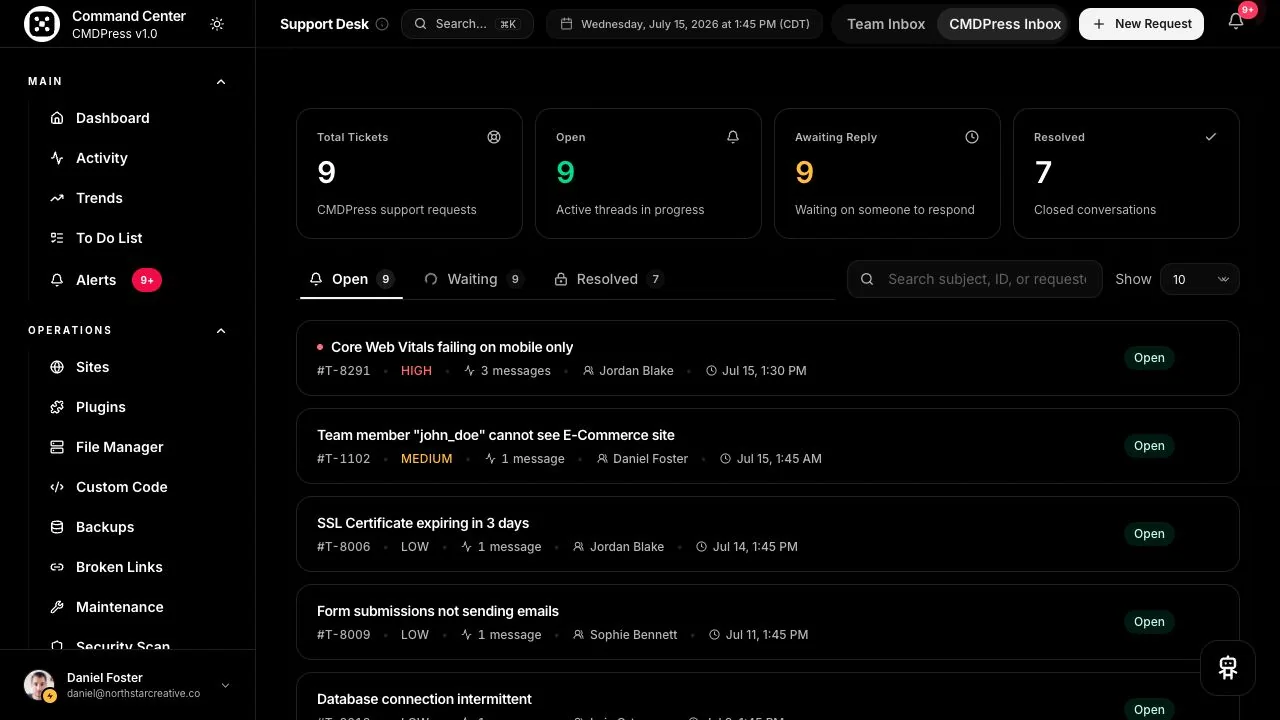Click the Command Center logo icon
This screenshot has height=720, width=1280.
(41, 24)
